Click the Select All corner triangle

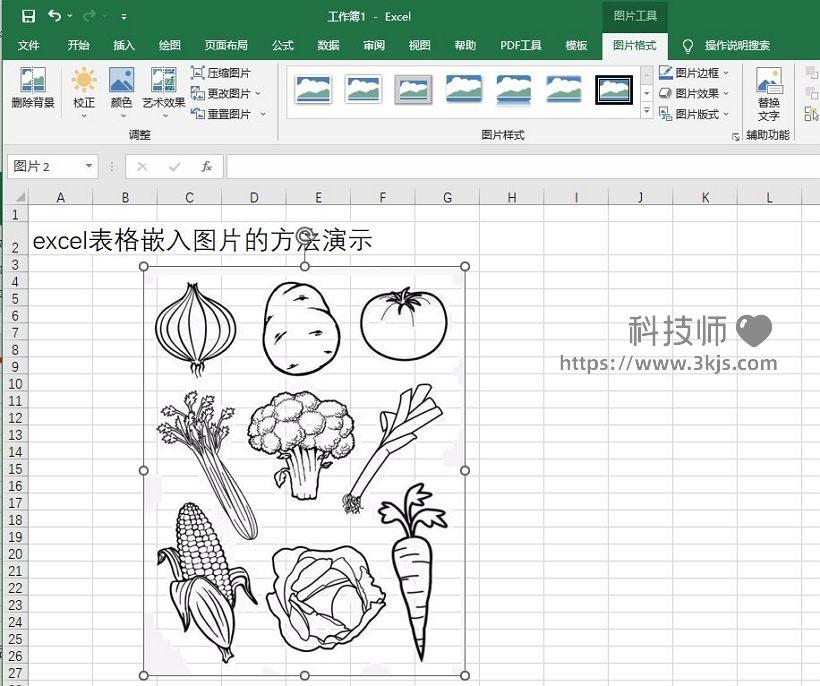(19, 197)
